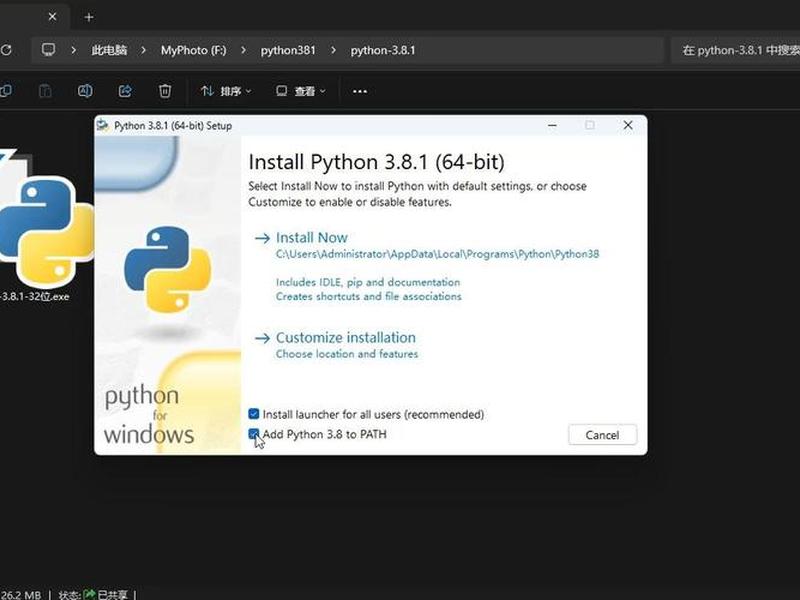Screen dimensions: 800x600
Task: Click the arrow icon beside Customize installation
Action: click(262, 338)
